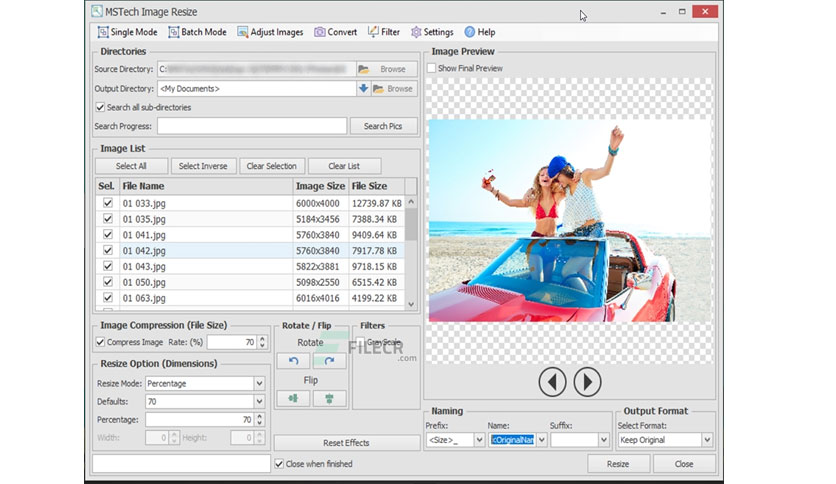The height and width of the screenshot is (484, 836).
Task: Switch to Single Mode
Action: (127, 32)
